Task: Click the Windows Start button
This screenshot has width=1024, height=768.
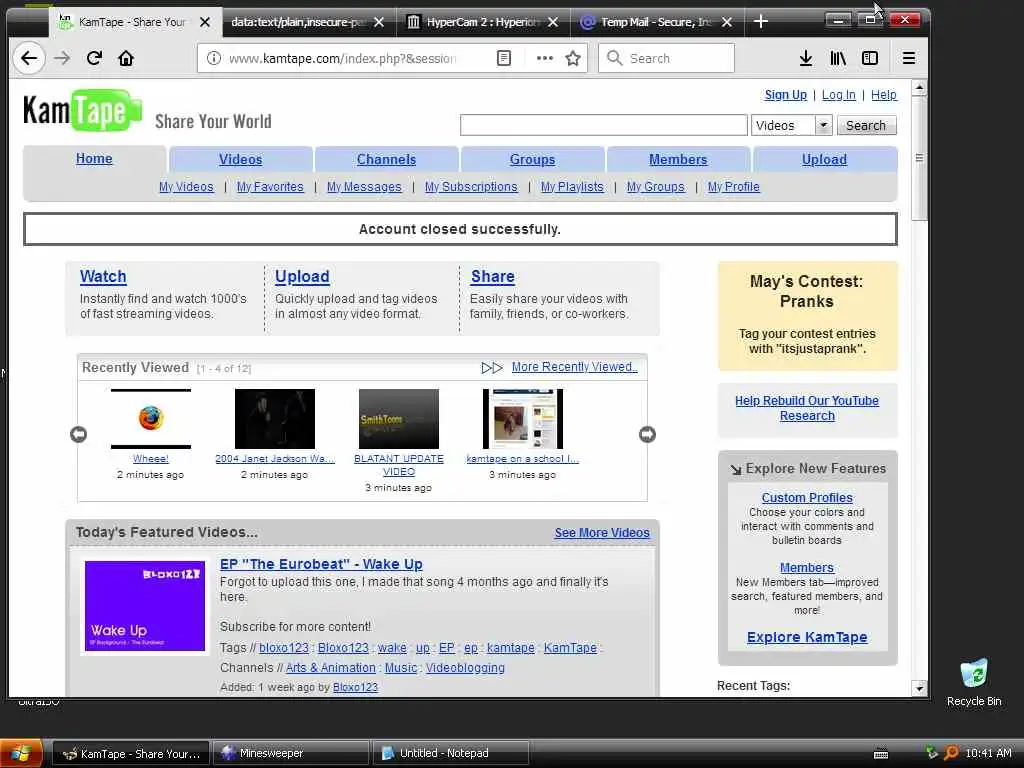Action: click(21, 754)
